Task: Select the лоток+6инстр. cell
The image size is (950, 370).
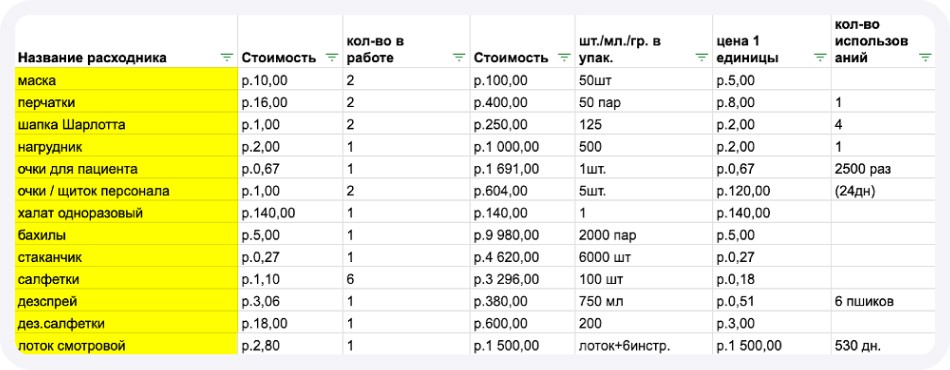Action: [643, 346]
